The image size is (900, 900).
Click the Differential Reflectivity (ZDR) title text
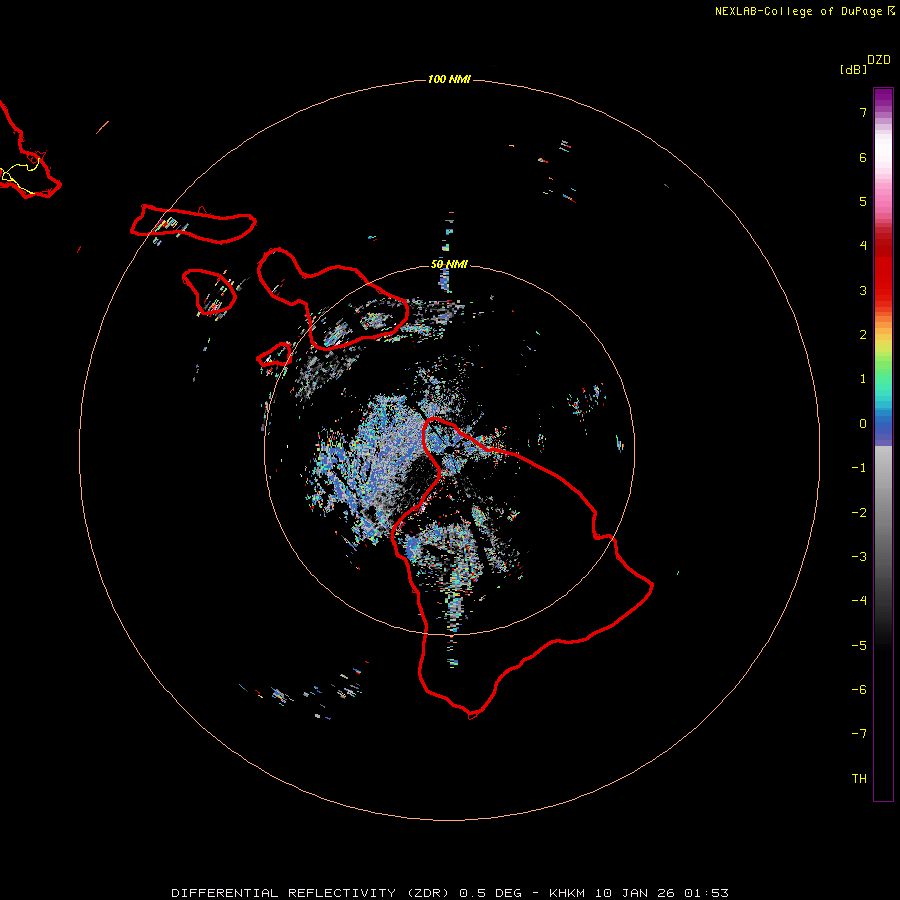point(312,893)
